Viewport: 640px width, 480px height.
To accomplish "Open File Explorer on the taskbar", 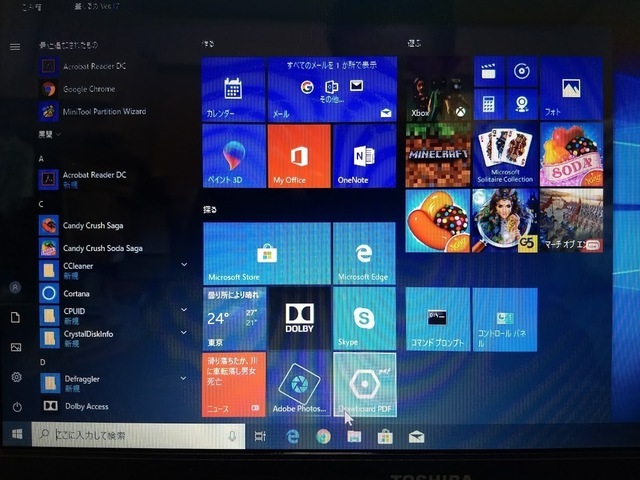I will 354,437.
